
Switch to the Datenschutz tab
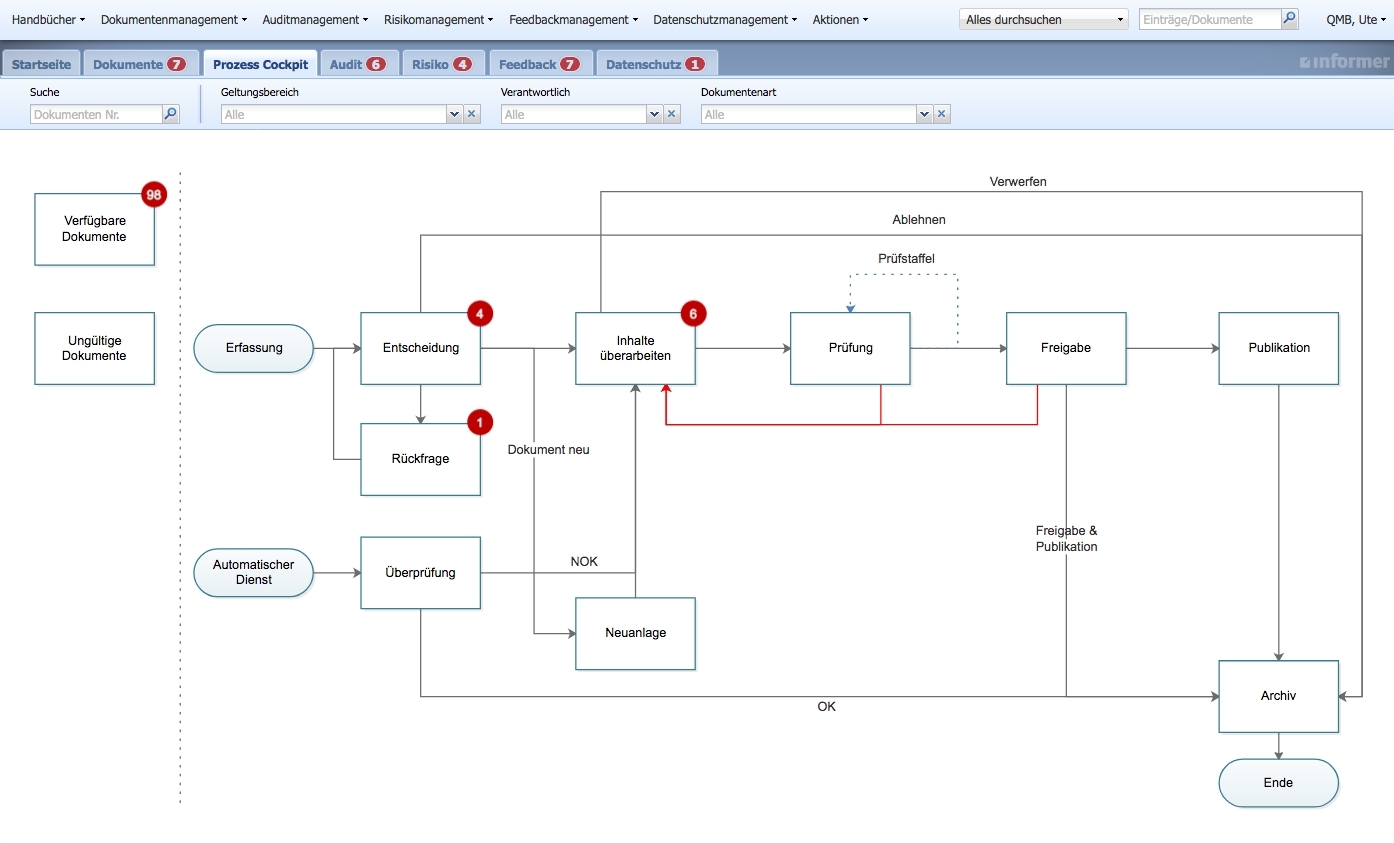656,64
